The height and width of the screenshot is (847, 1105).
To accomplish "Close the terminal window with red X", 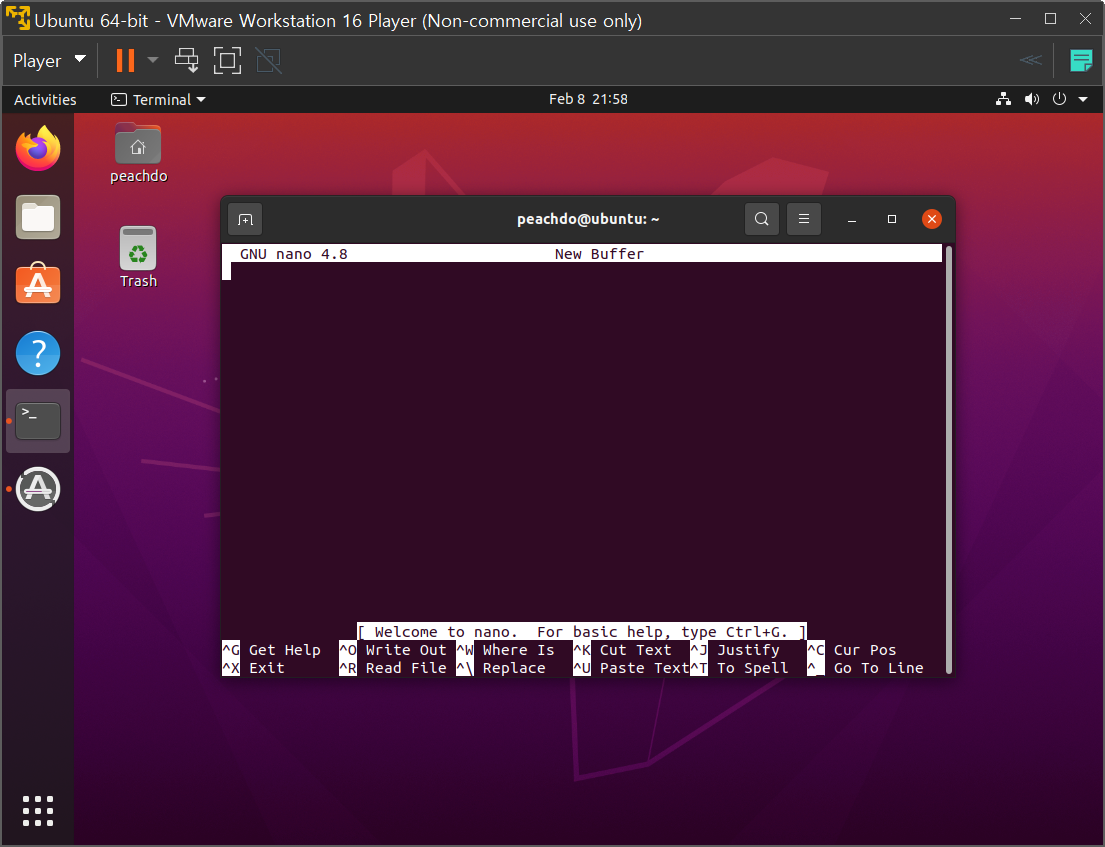I will 932,219.
